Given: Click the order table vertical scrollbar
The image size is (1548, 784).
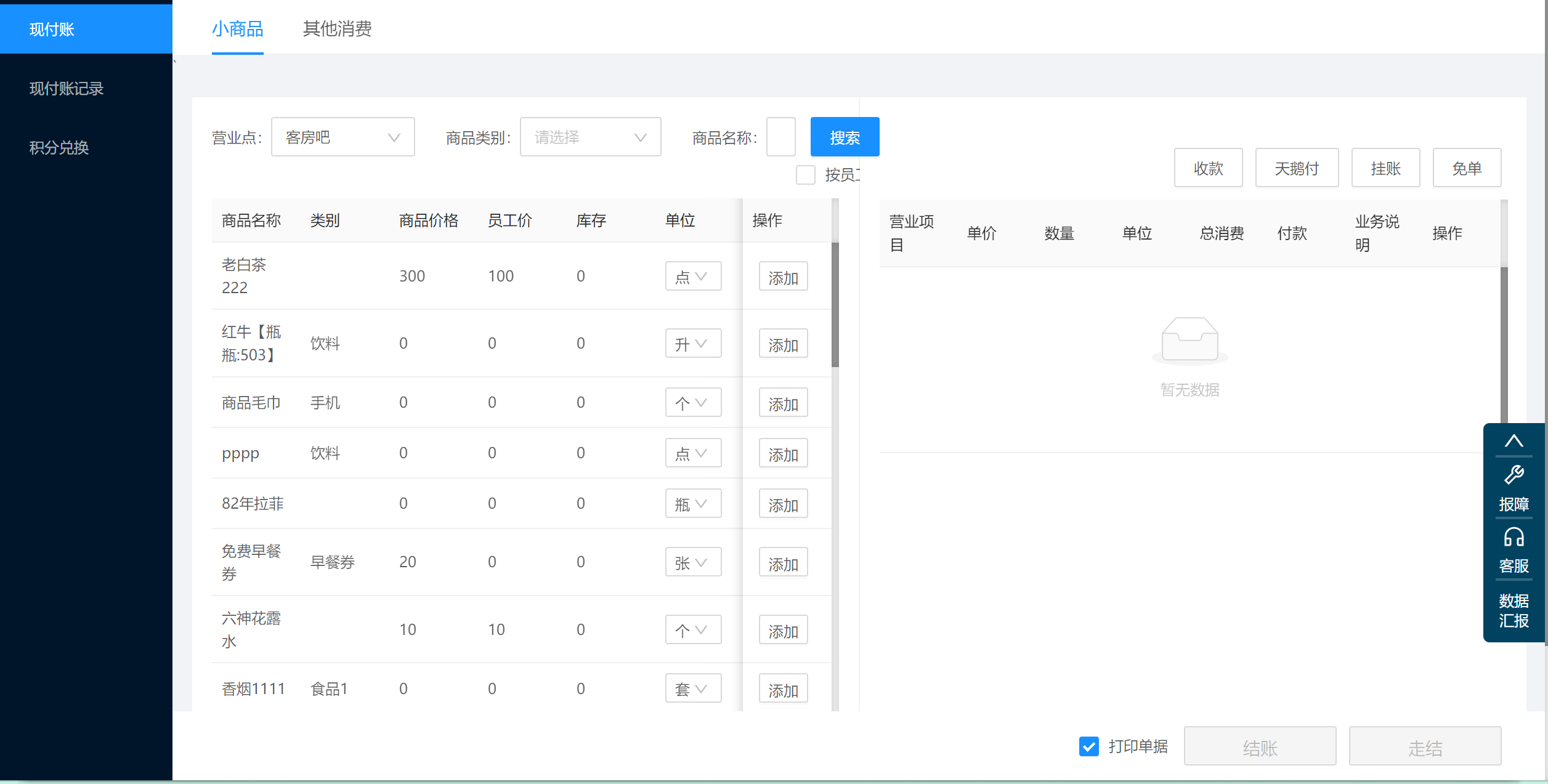Looking at the screenshot, I should pos(1504,345).
